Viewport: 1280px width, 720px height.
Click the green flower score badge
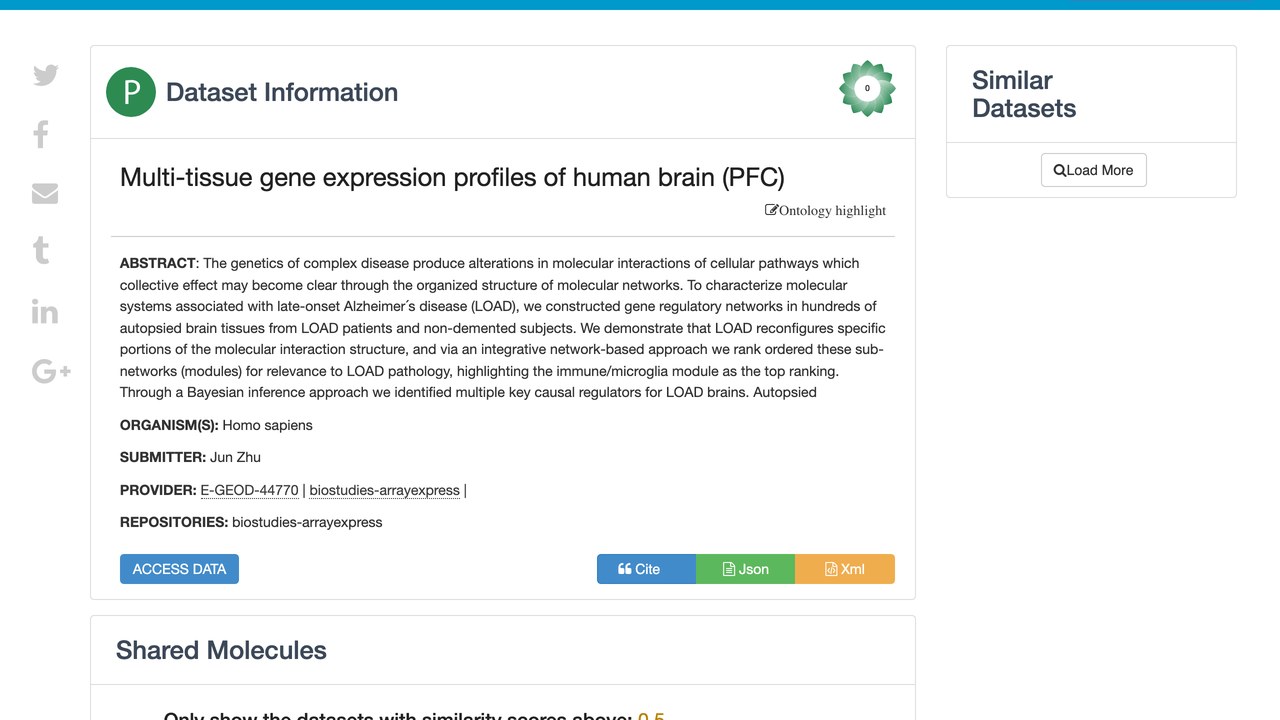click(x=867, y=88)
